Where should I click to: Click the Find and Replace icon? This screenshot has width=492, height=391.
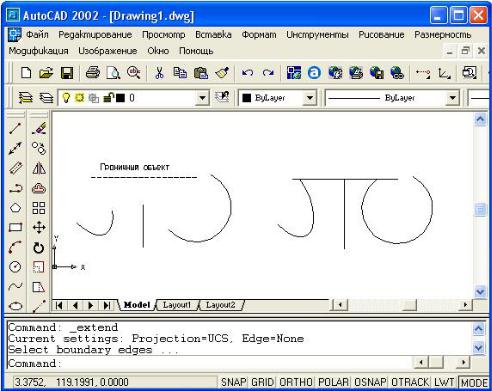134,73
